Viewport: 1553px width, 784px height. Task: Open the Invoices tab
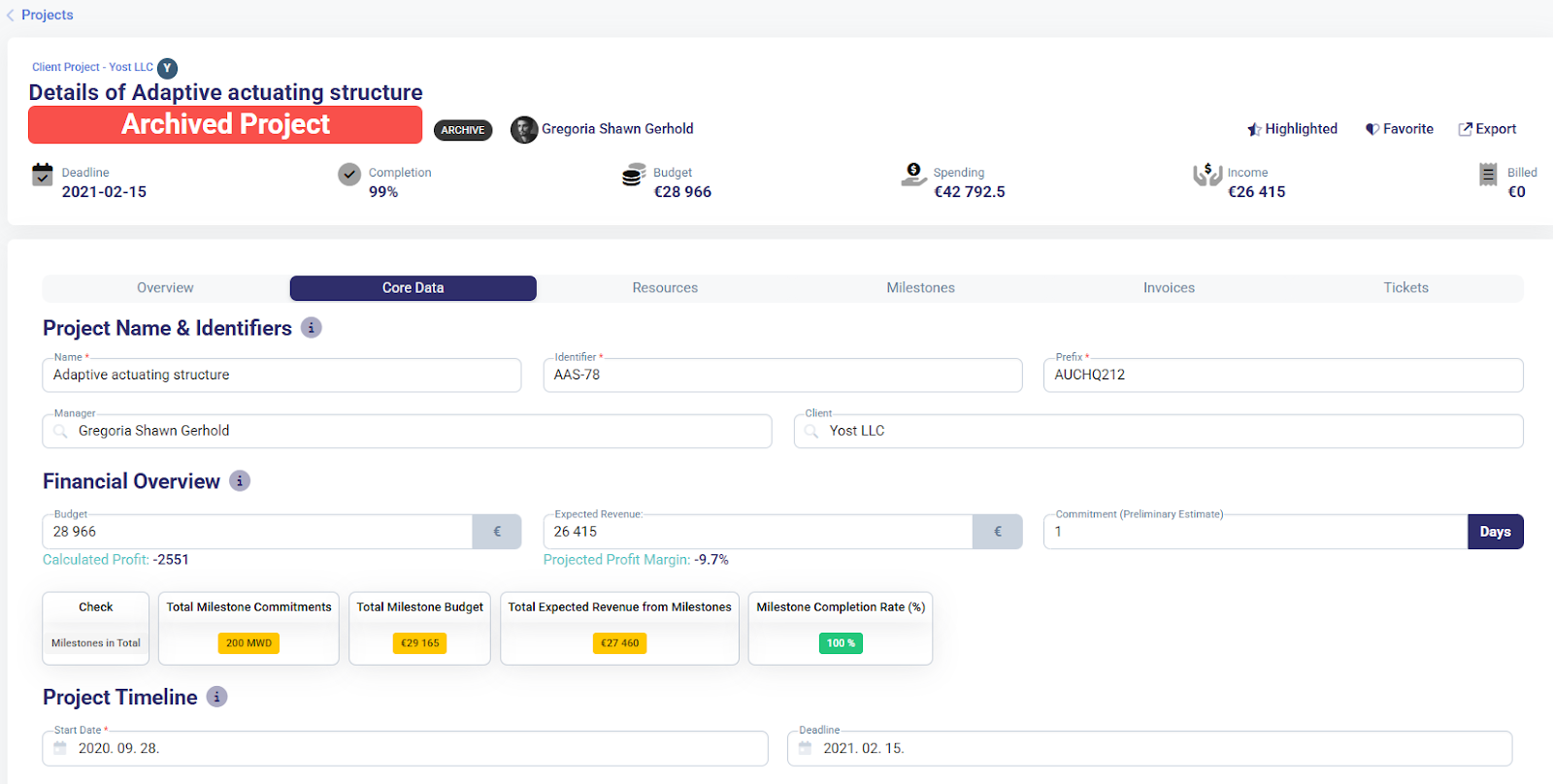point(1169,288)
